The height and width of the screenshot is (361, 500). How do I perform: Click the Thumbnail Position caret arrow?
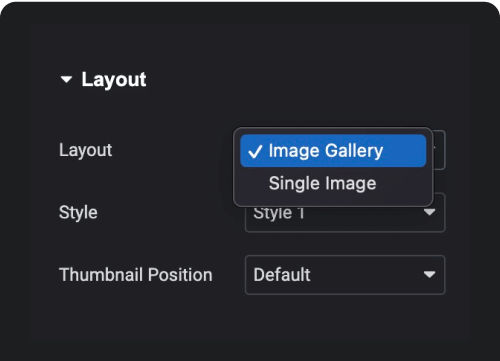pyautogui.click(x=429, y=274)
